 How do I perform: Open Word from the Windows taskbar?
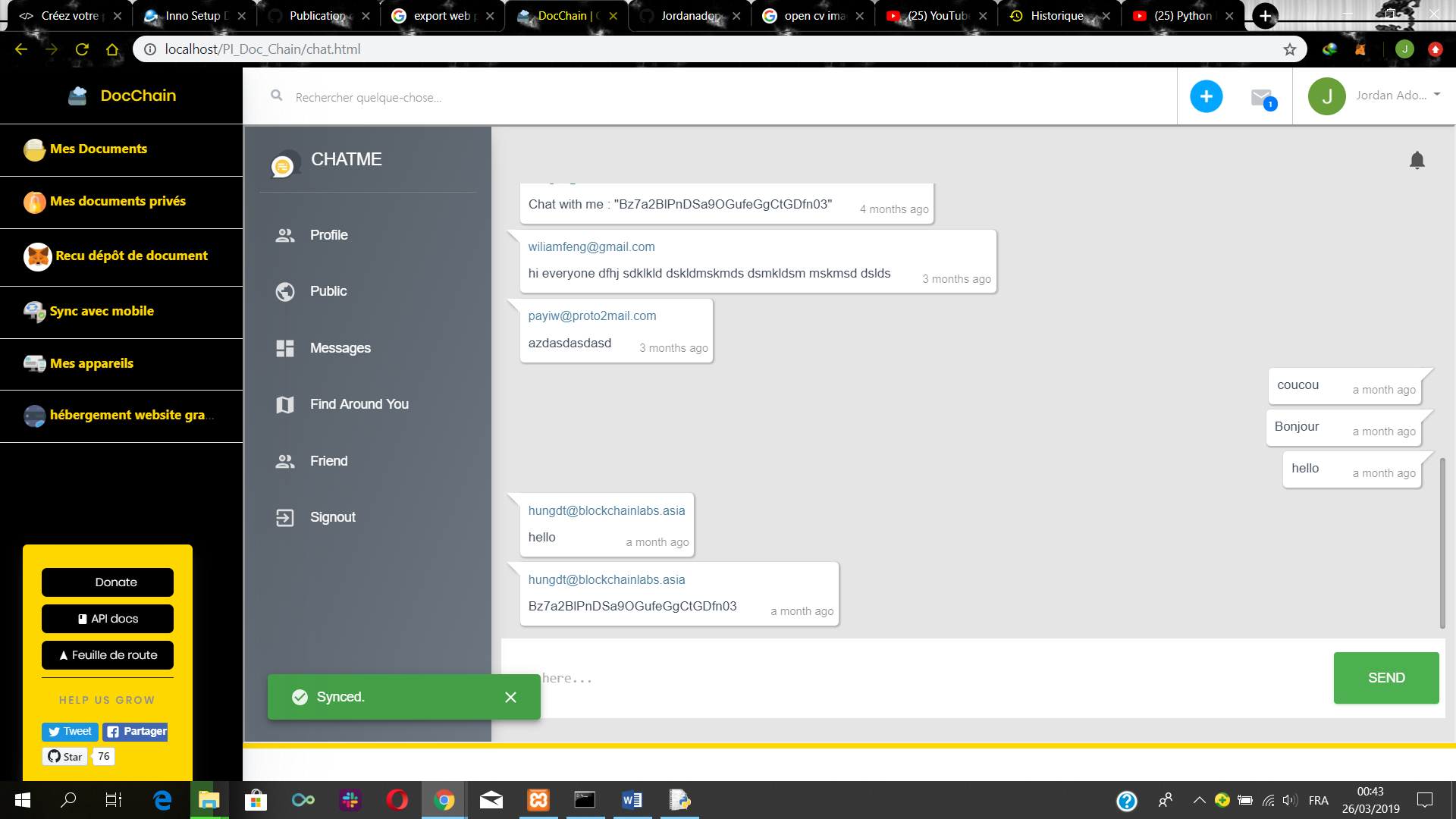(x=632, y=800)
